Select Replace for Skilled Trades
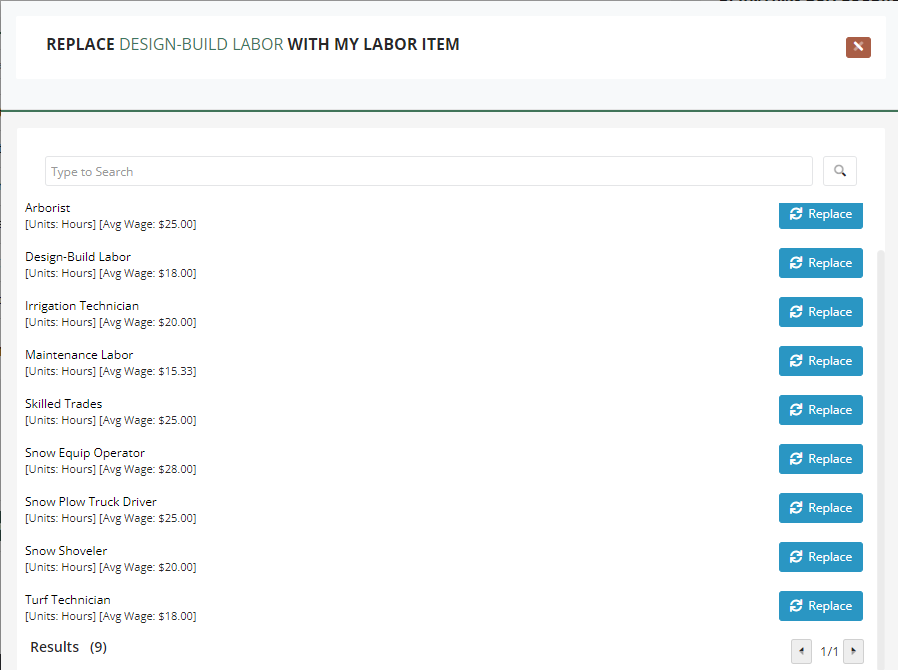 [820, 410]
